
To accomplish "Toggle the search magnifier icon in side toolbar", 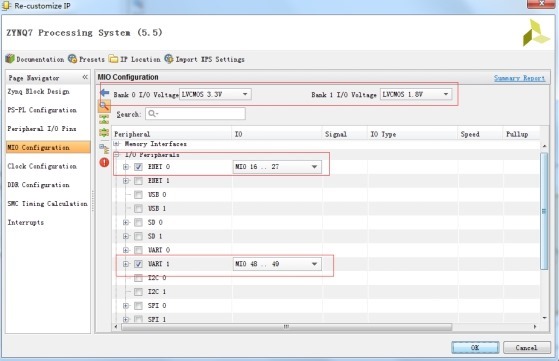I will [x=104, y=106].
